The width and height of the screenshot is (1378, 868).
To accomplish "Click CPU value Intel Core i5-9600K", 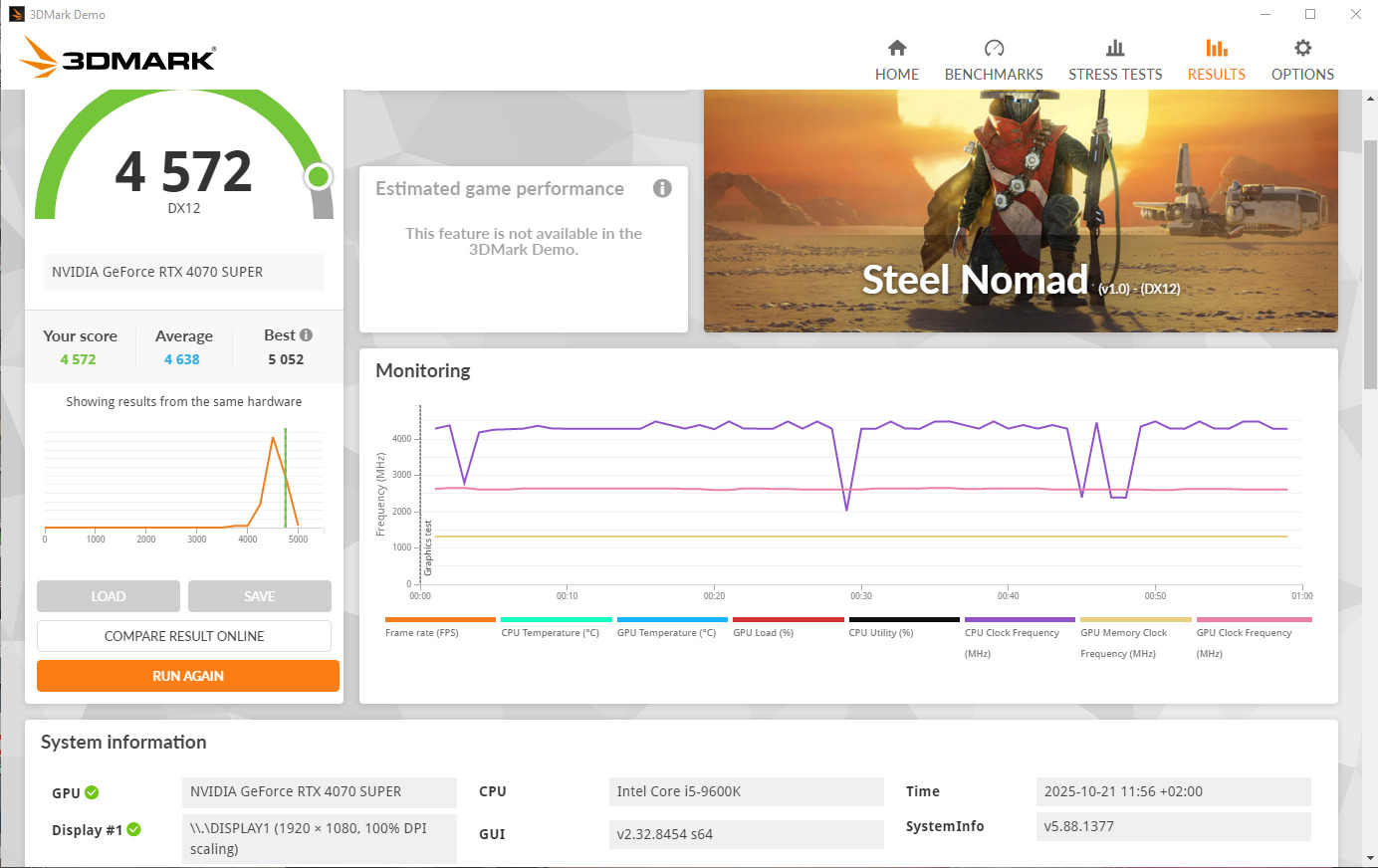I will [747, 791].
